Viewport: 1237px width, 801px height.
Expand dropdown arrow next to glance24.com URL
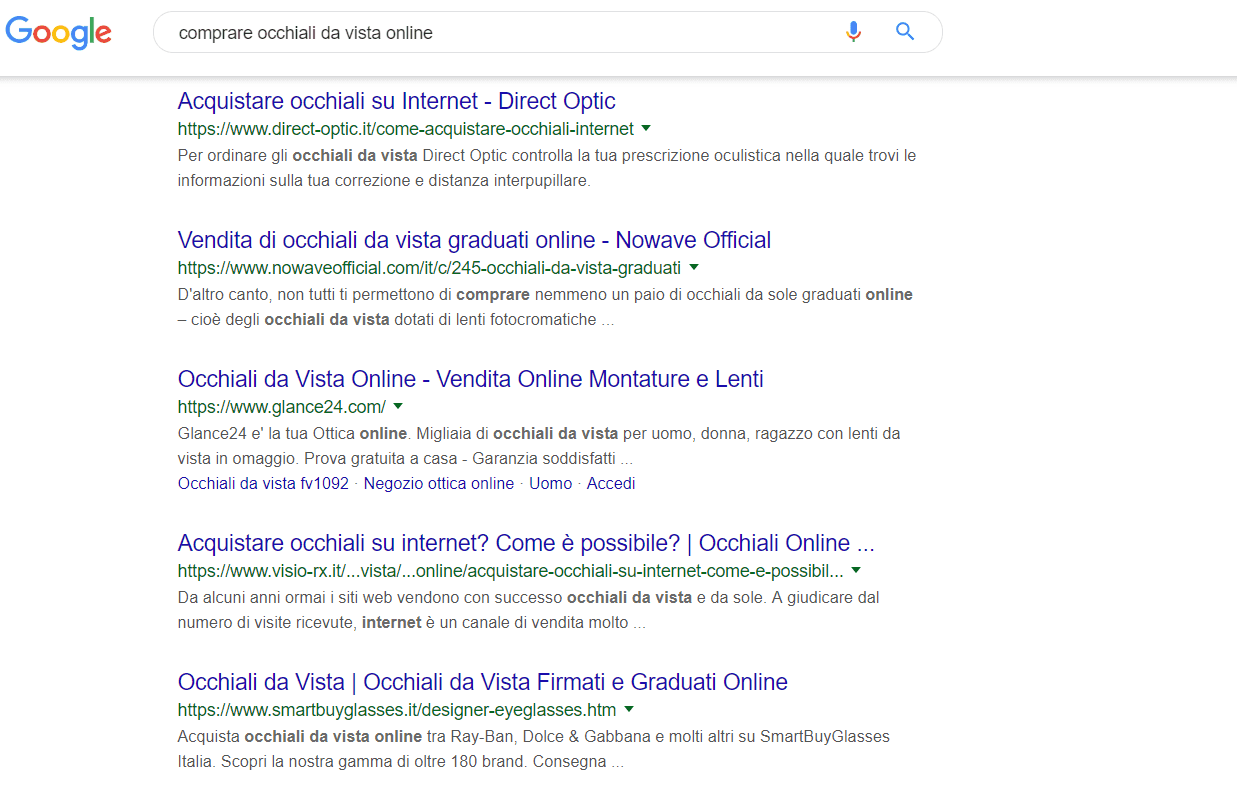398,406
